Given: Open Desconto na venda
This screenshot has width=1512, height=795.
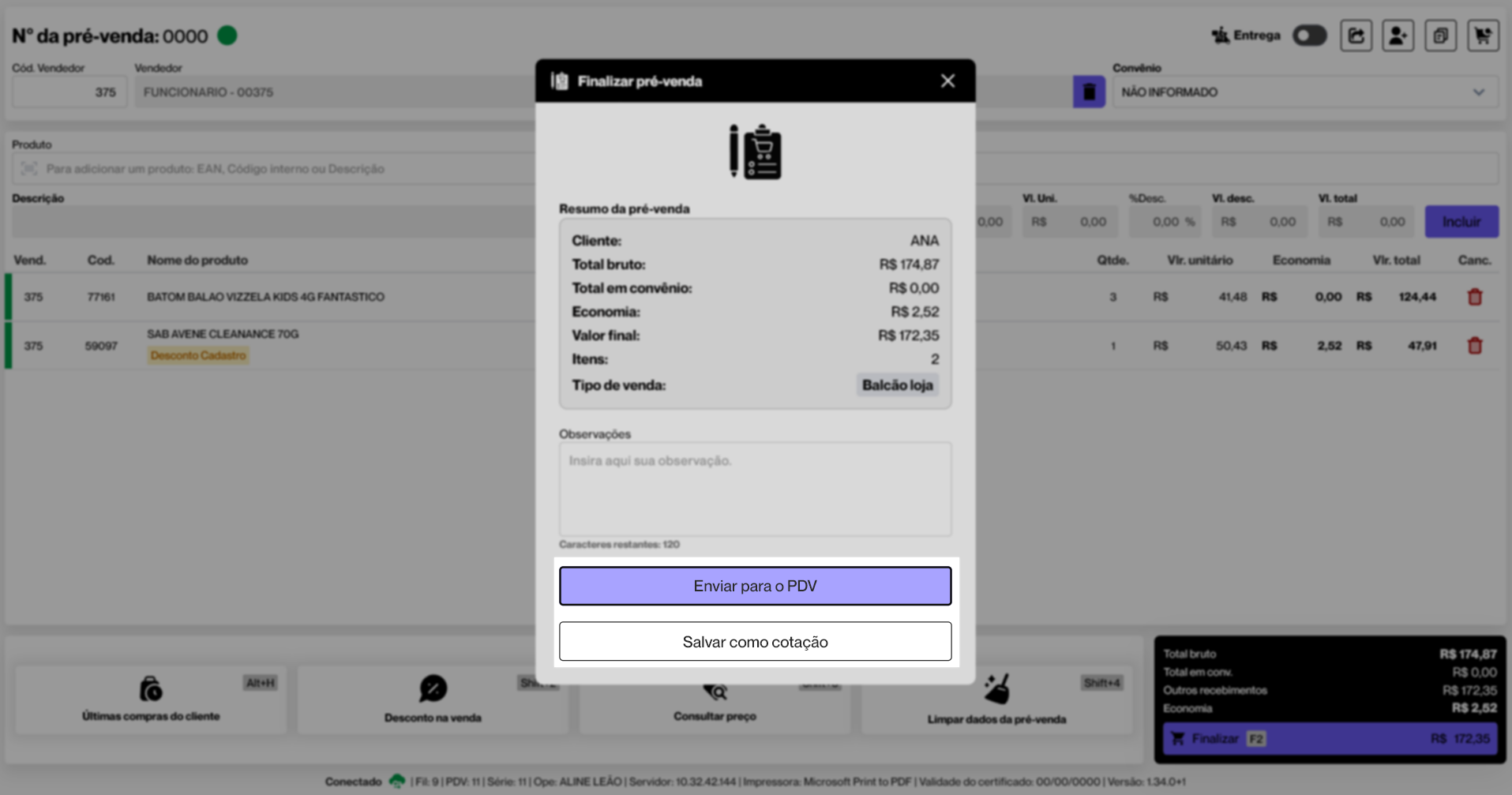Looking at the screenshot, I should pyautogui.click(x=433, y=699).
